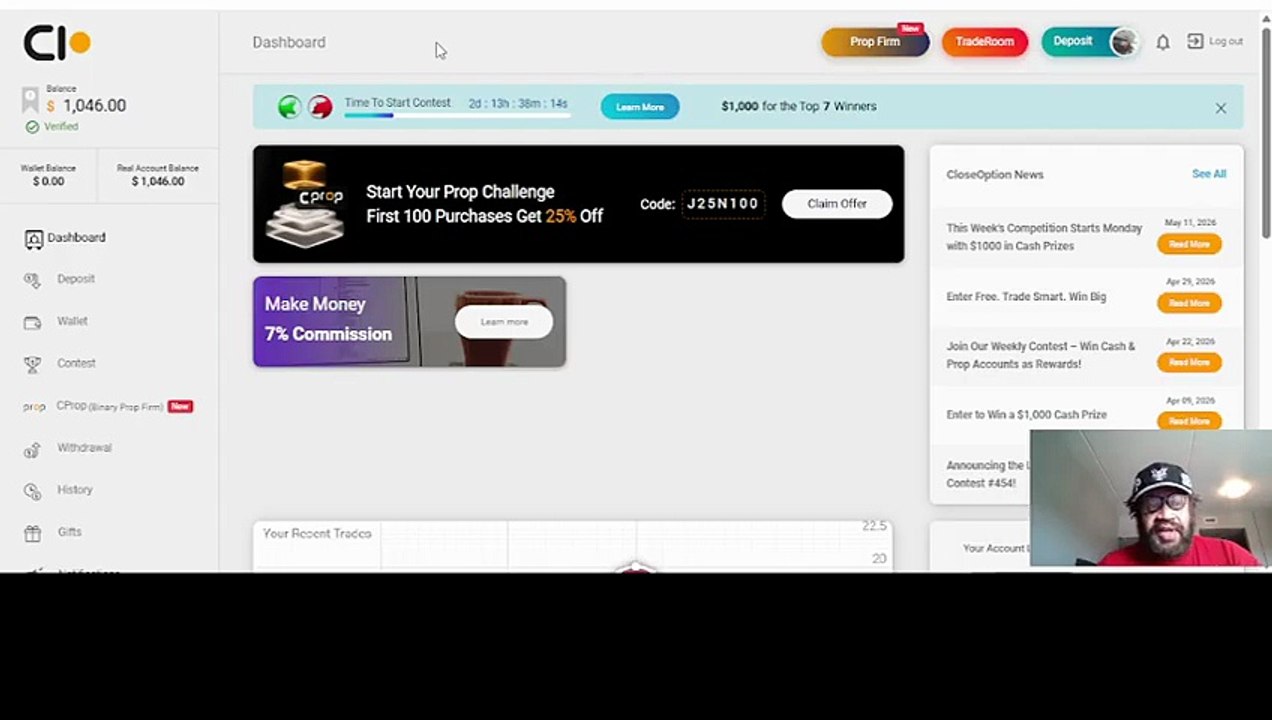Click the History sidebar icon
The width and height of the screenshot is (1272, 720).
33,492
